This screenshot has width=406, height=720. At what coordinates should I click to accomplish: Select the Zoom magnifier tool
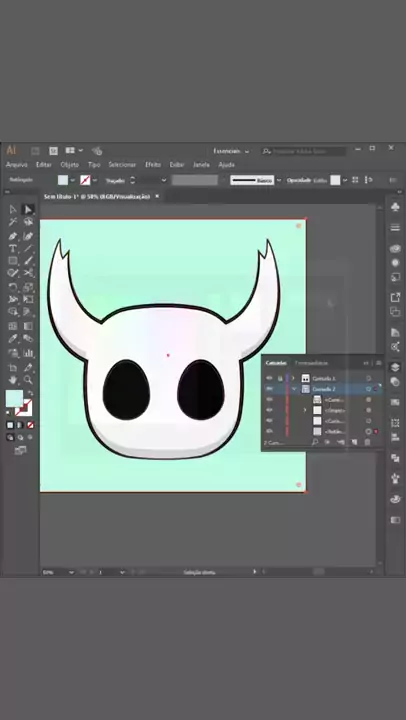[28, 380]
